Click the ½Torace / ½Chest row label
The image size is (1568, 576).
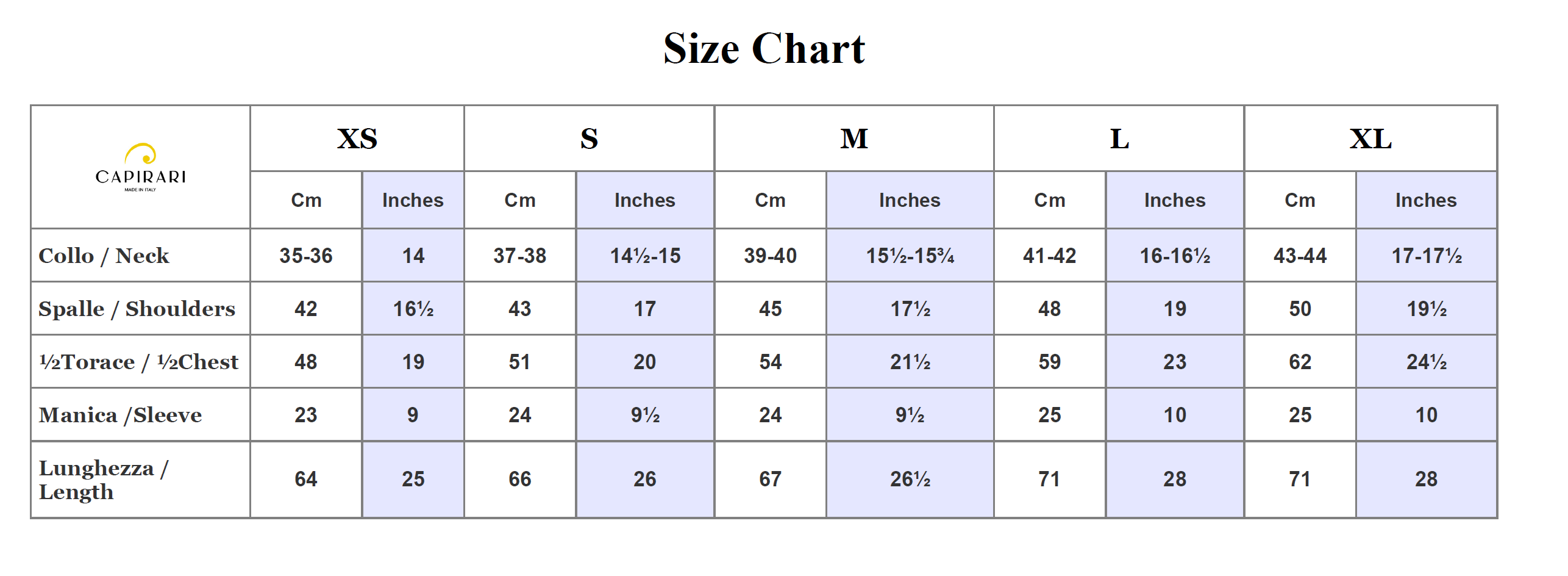(138, 362)
